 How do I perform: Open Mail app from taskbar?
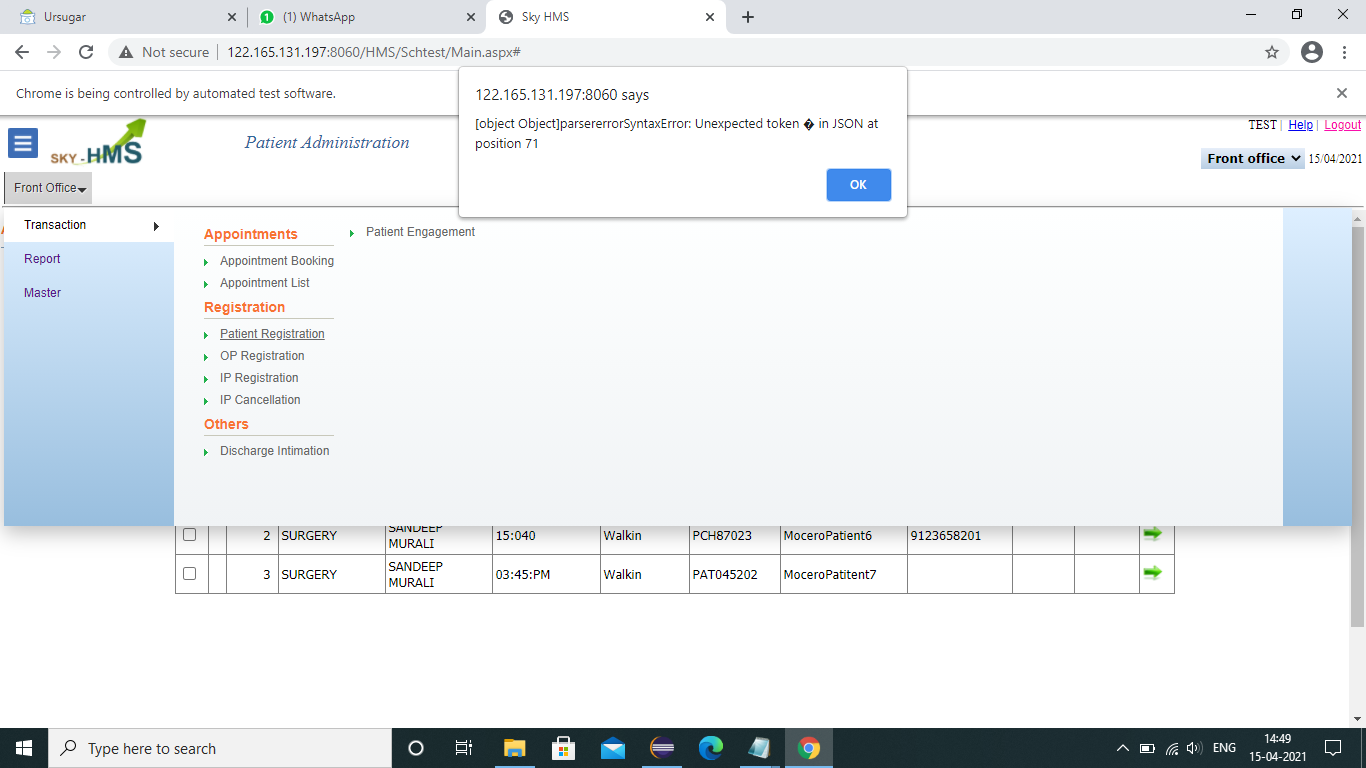pos(613,748)
